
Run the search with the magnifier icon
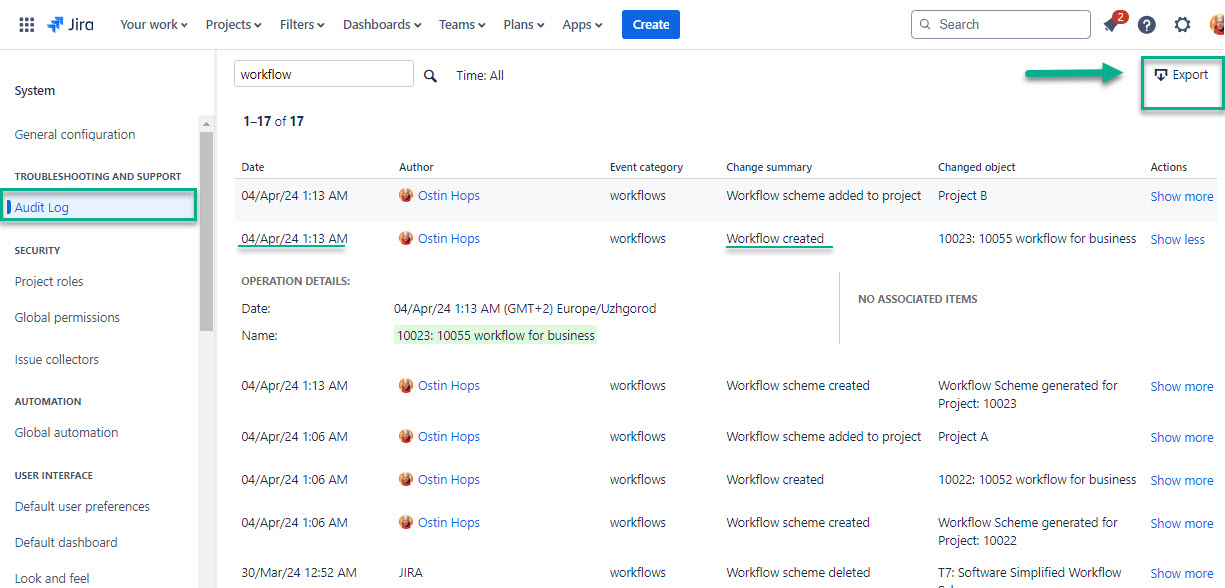(430, 74)
